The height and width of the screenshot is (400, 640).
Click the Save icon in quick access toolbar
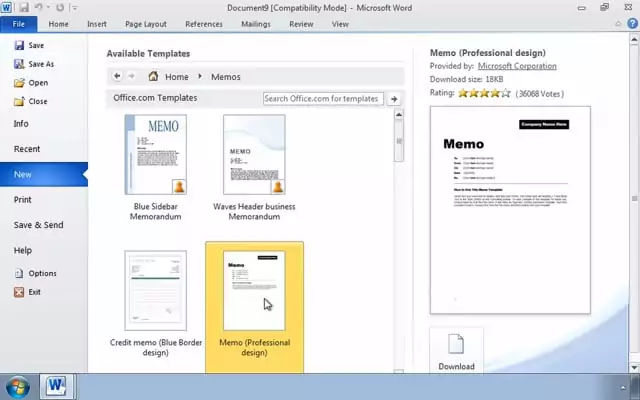[x=24, y=7]
